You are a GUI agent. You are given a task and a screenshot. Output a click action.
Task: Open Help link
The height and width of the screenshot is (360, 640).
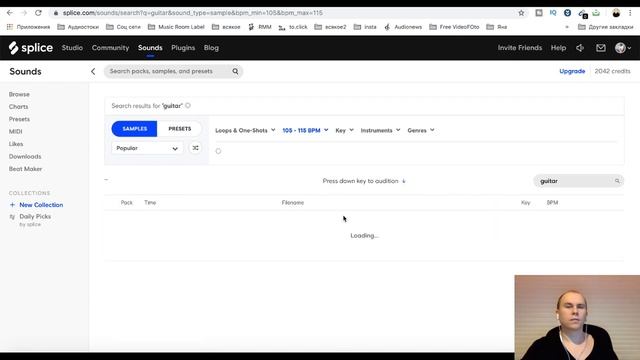(x=558, y=48)
